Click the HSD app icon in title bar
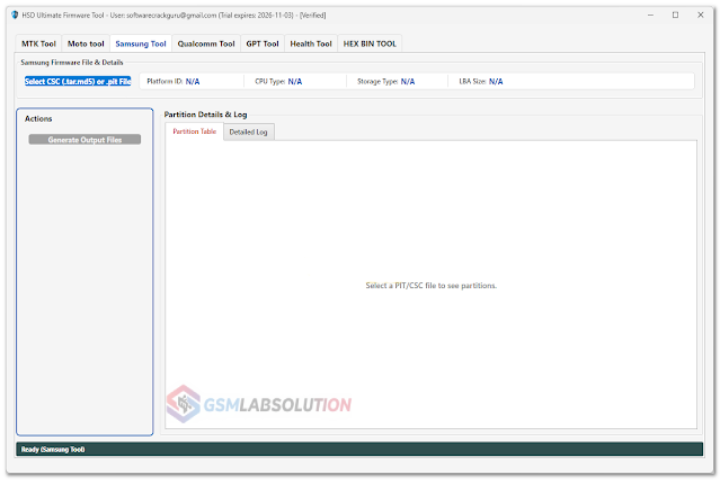Screen dimensions: 720x480 click(15, 15)
